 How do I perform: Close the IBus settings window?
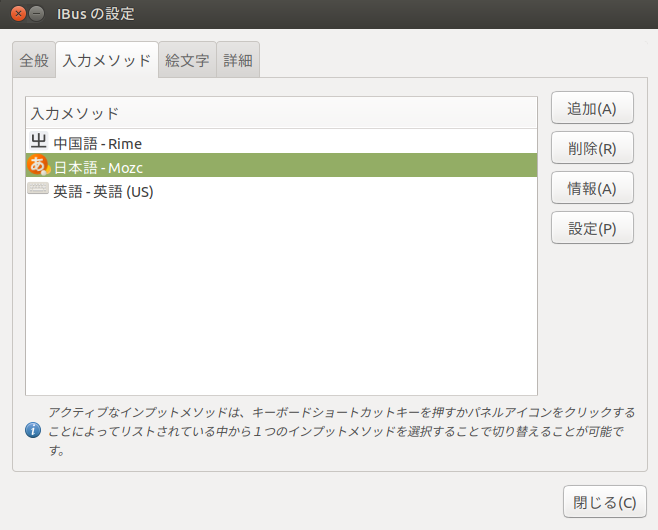point(18,13)
